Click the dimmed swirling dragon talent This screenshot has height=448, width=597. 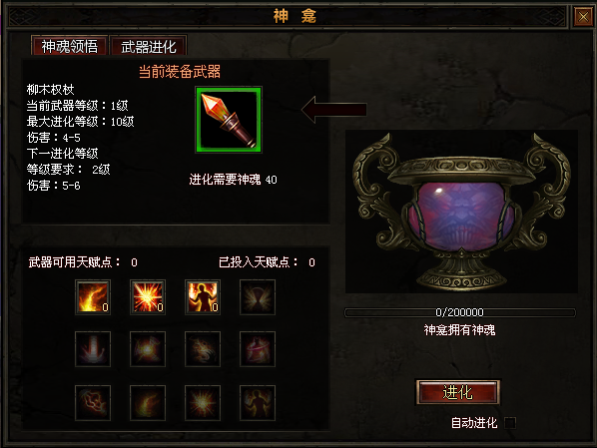203,349
